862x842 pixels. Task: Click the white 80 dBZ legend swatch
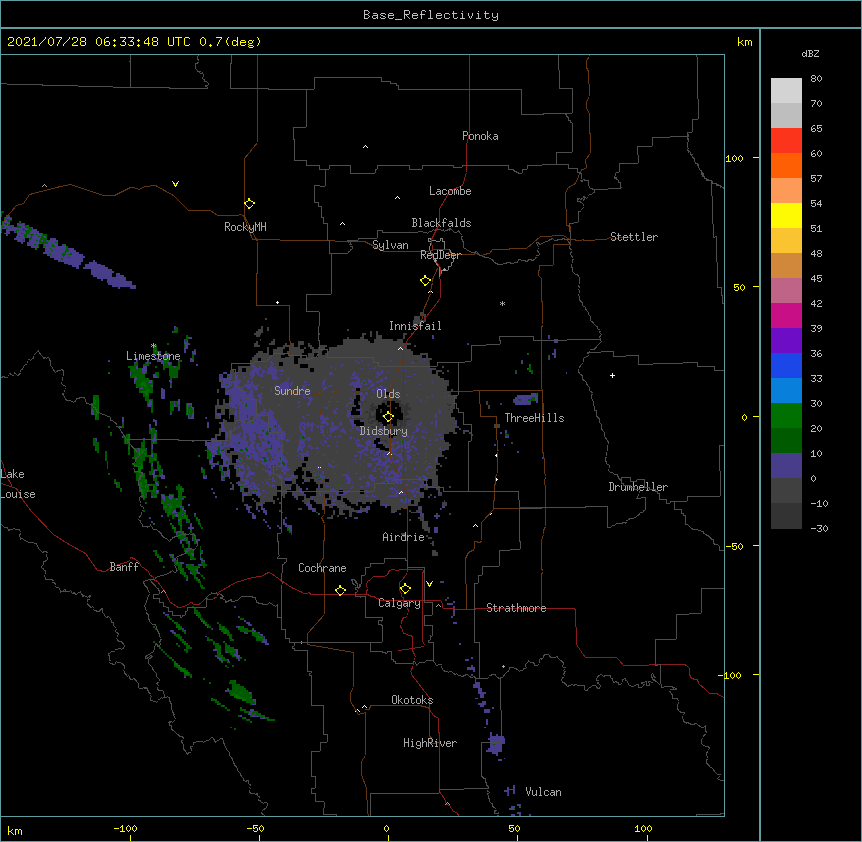786,91
